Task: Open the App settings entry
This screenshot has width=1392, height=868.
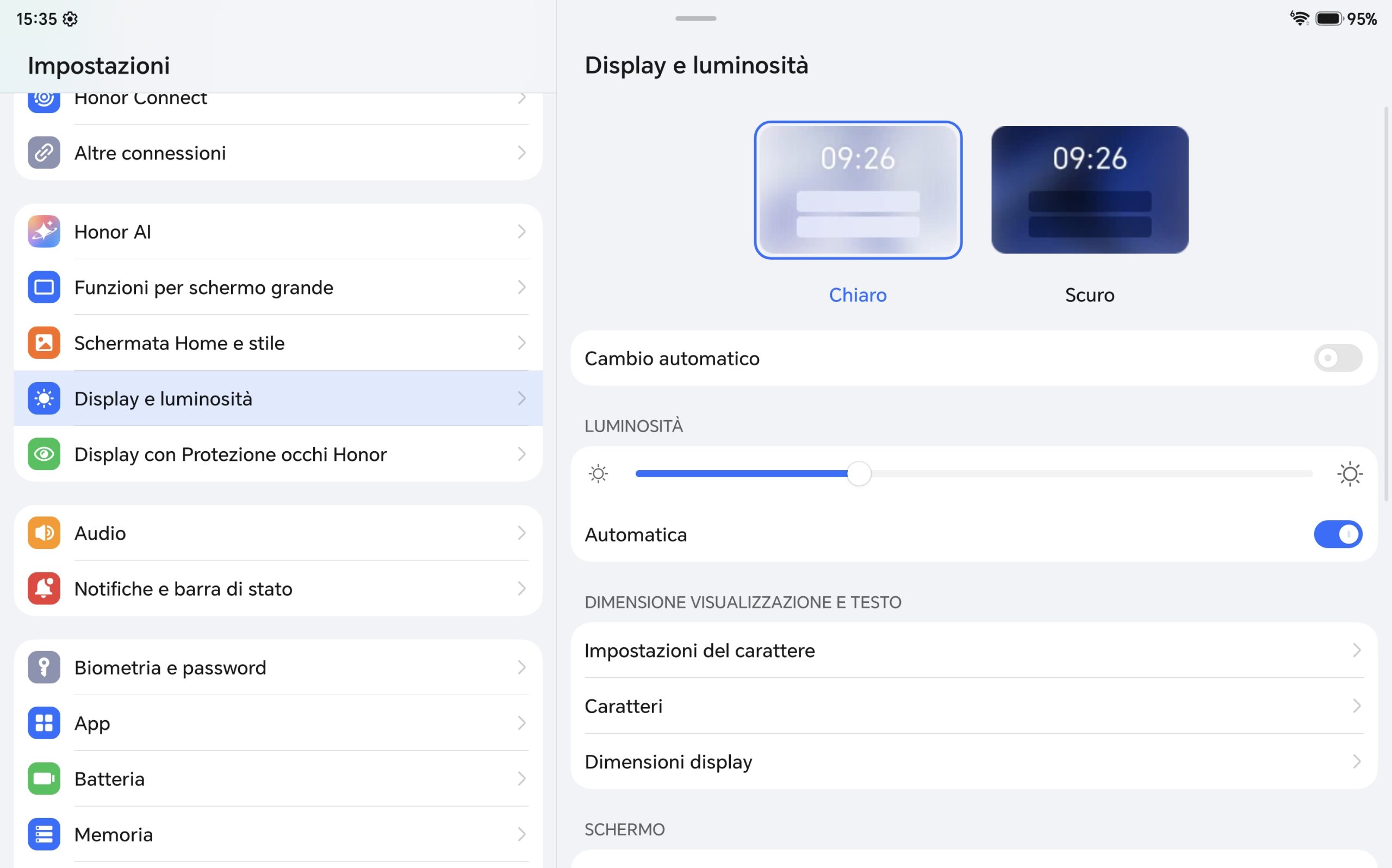Action: pyautogui.click(x=278, y=723)
